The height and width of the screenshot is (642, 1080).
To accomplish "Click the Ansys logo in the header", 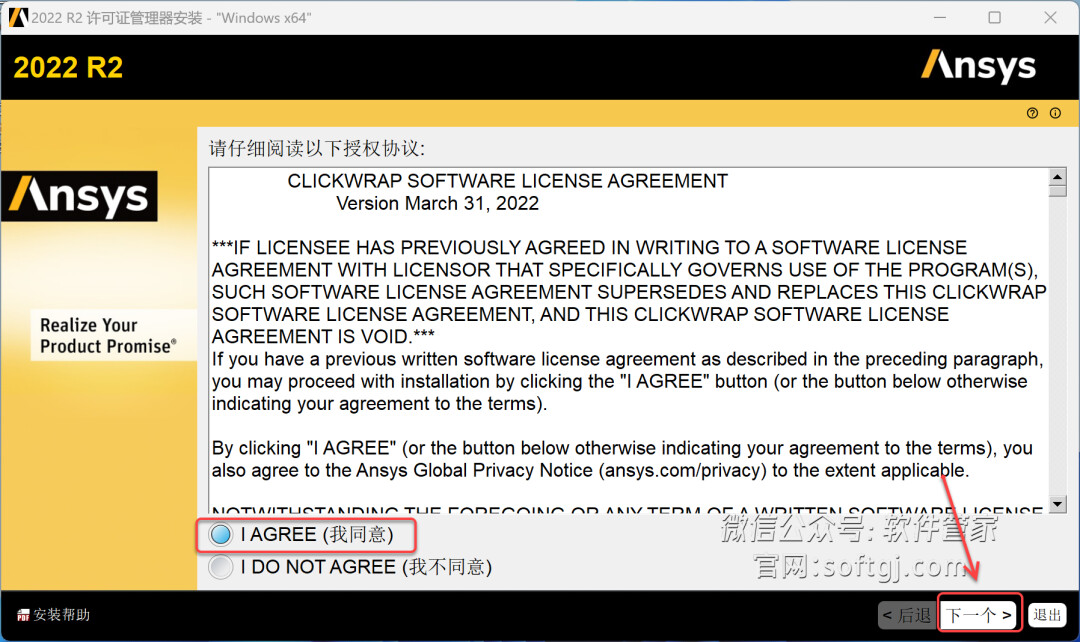I will 979,66.
